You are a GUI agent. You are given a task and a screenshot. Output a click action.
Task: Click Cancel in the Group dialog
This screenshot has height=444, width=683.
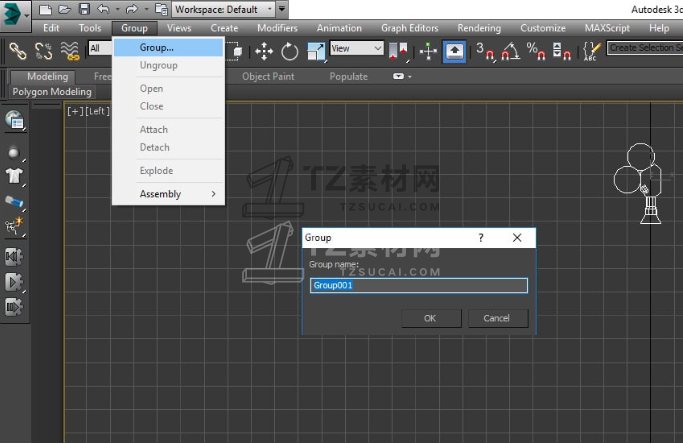tap(497, 318)
